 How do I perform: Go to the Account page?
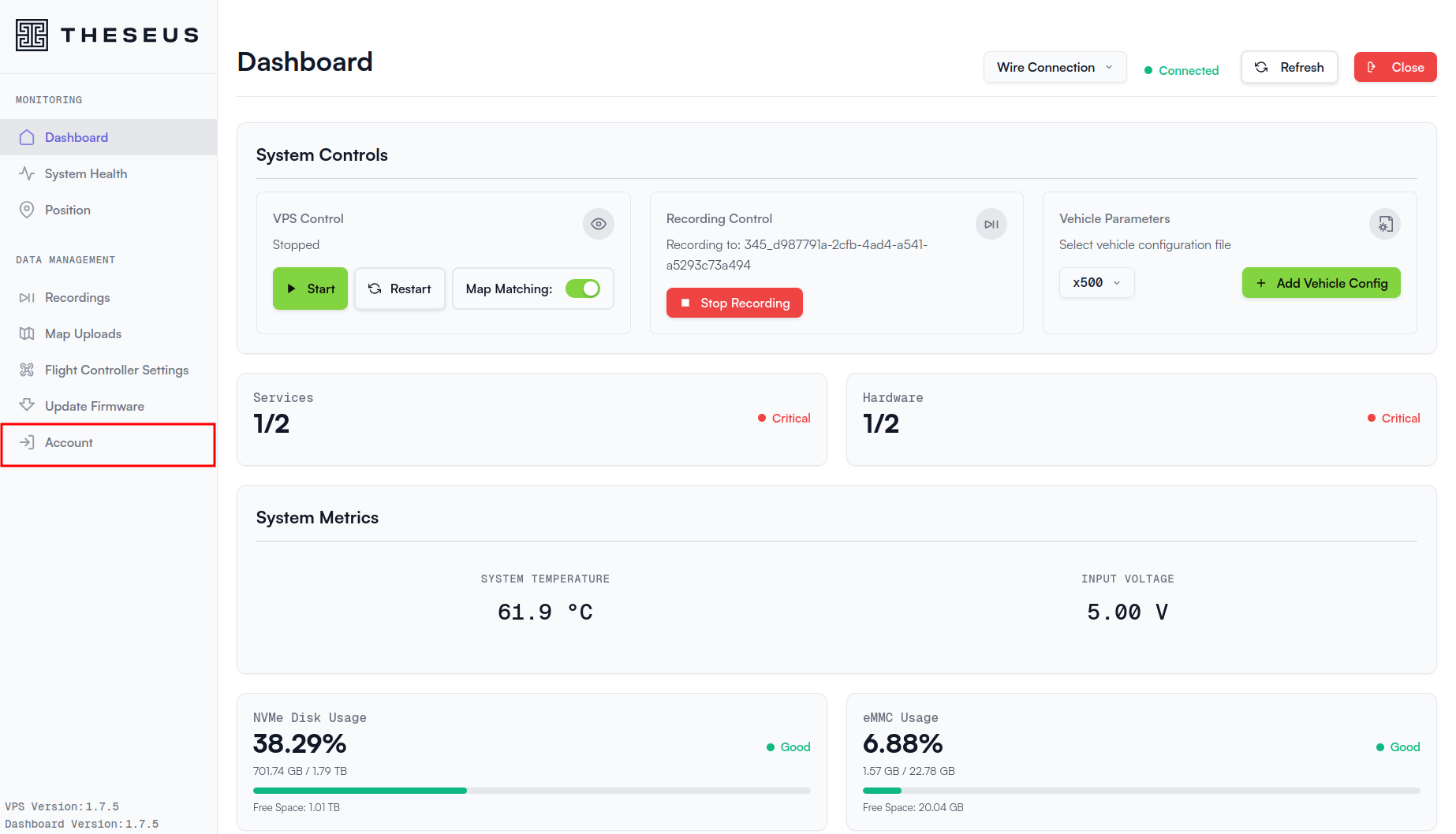pyautogui.click(x=69, y=442)
